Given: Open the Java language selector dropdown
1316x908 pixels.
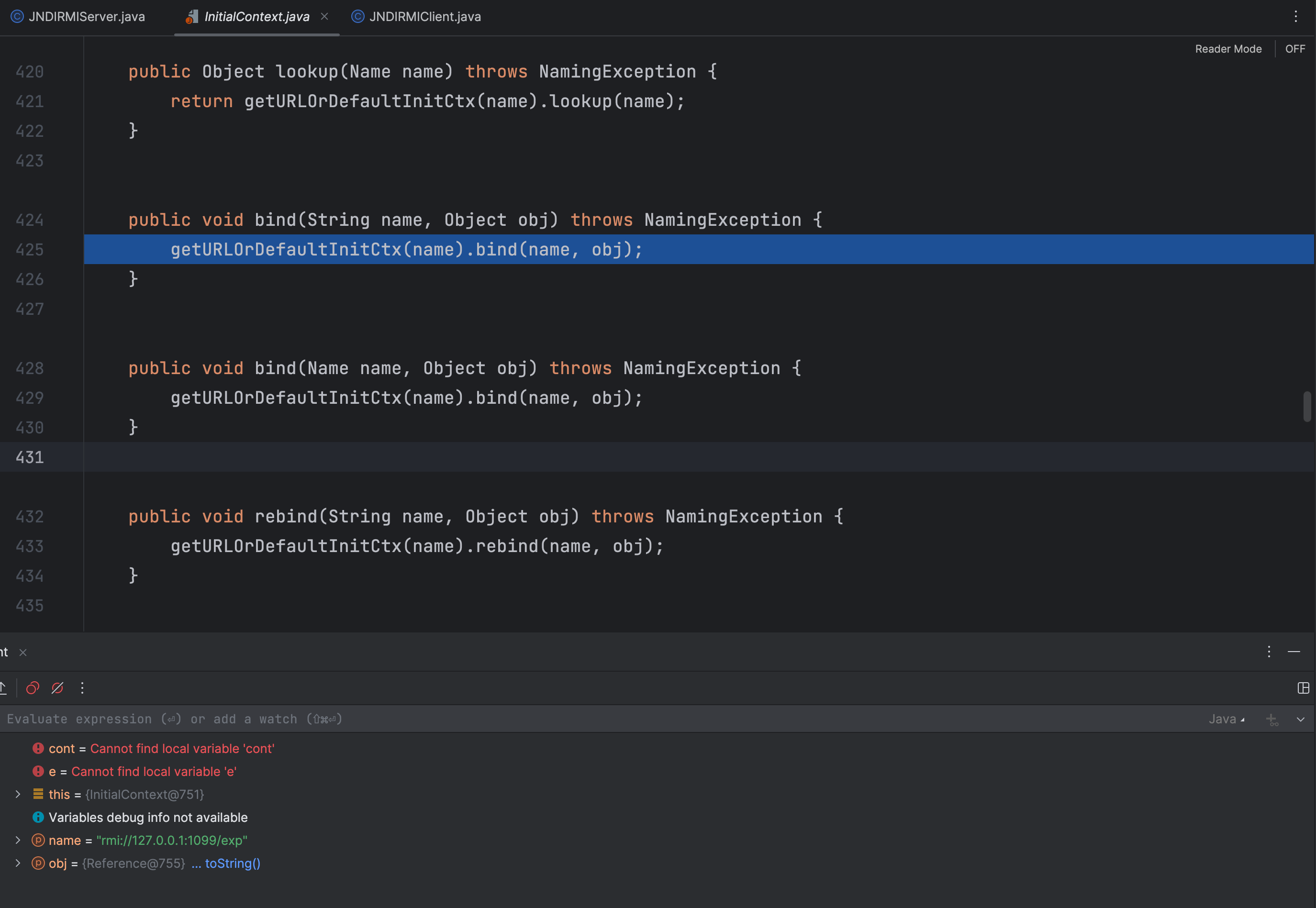Looking at the screenshot, I should coord(1226,719).
